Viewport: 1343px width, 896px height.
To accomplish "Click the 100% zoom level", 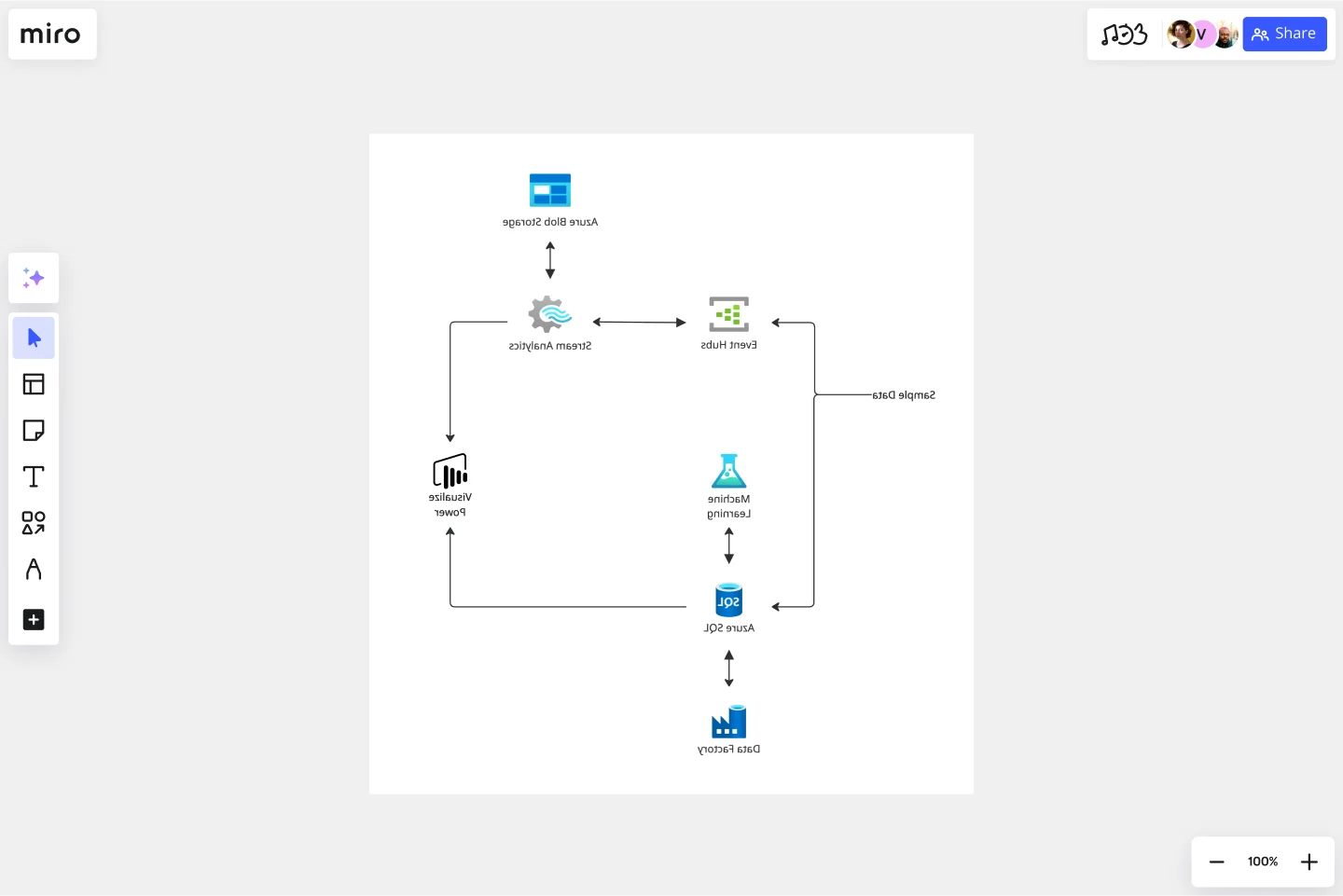I will tap(1263, 862).
